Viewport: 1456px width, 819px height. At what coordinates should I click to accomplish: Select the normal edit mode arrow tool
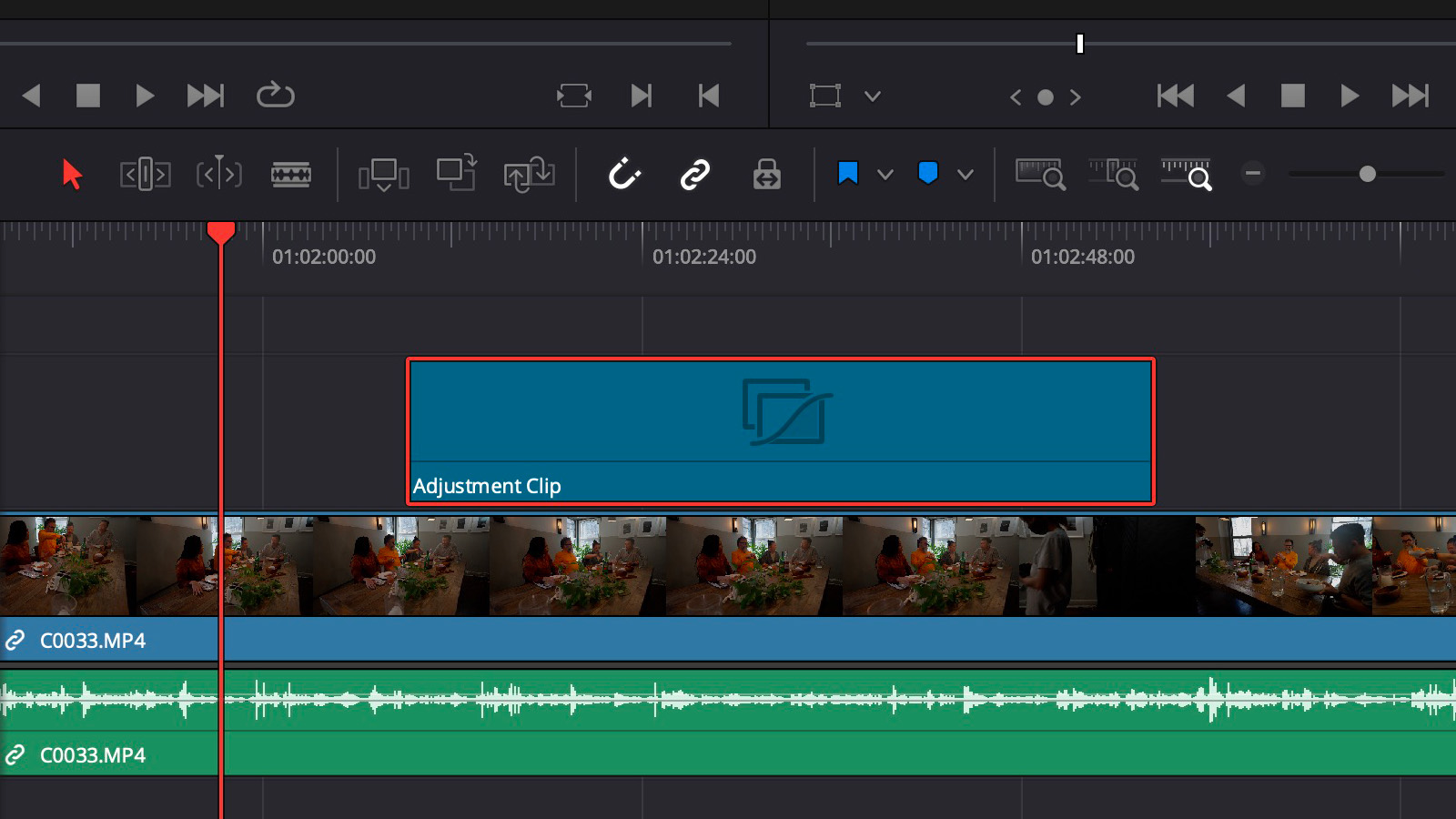click(x=71, y=175)
